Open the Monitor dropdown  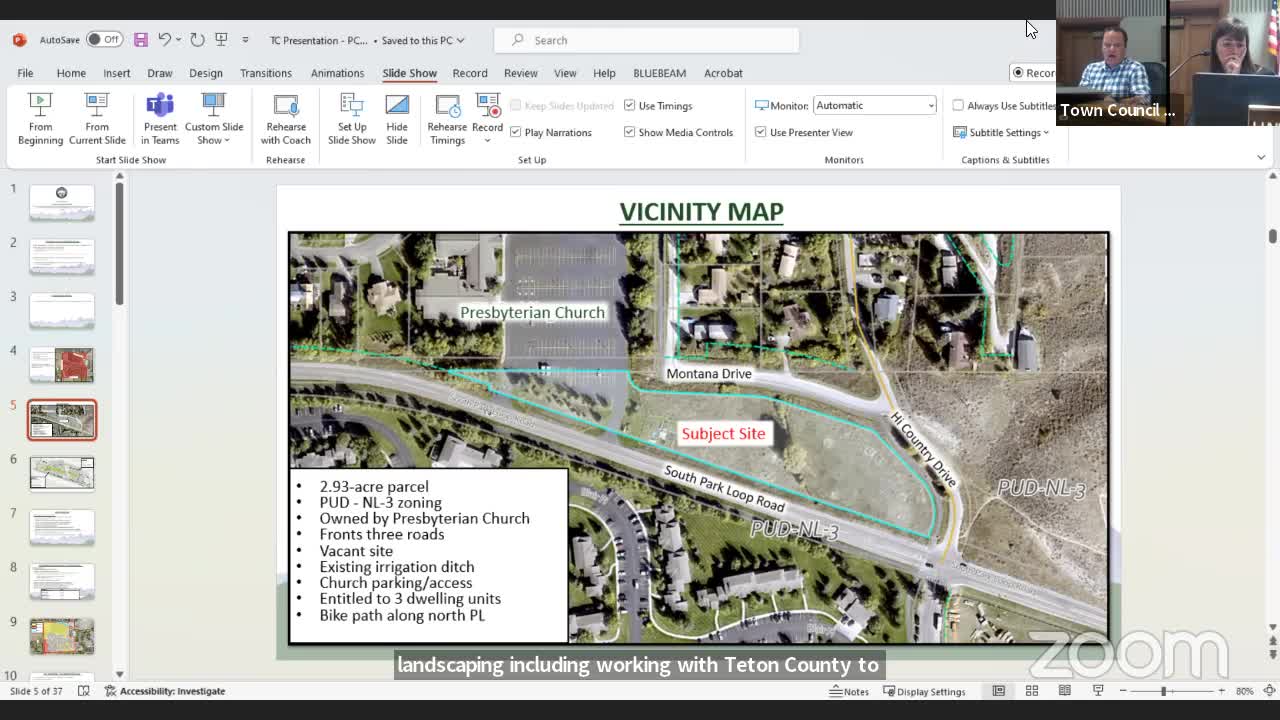tap(875, 106)
